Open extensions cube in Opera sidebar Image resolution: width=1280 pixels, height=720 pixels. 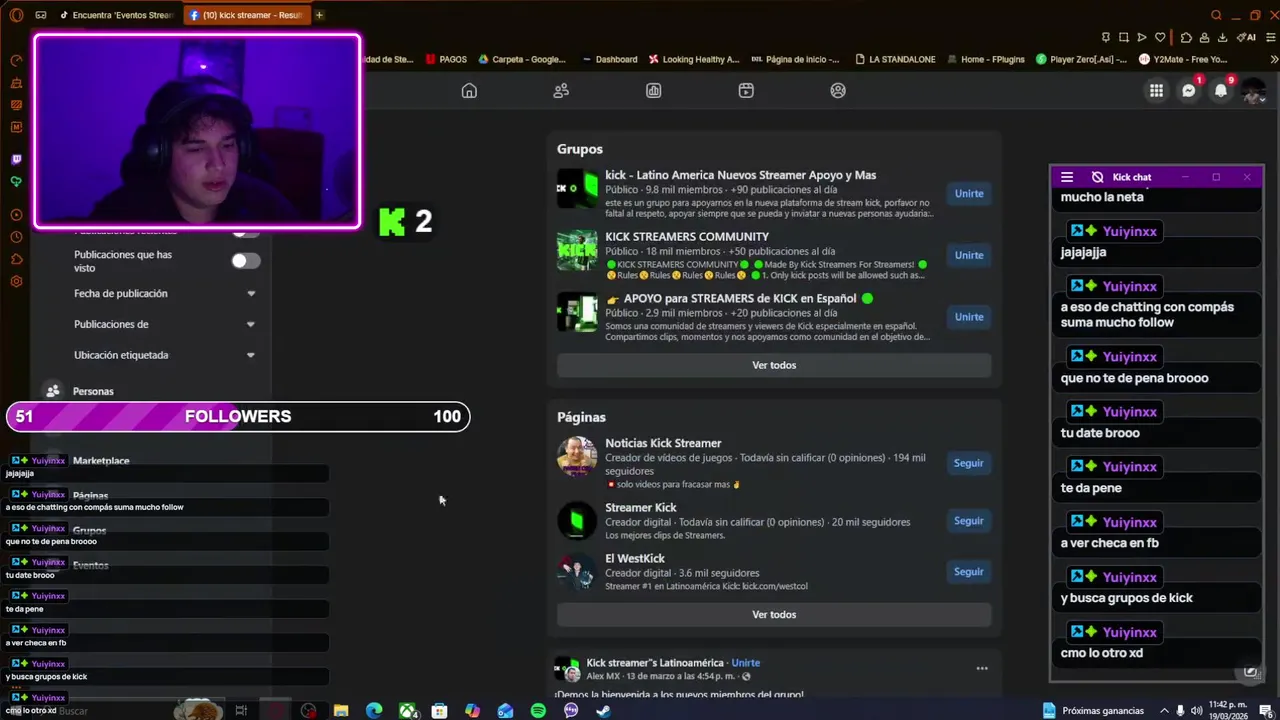[x=16, y=259]
